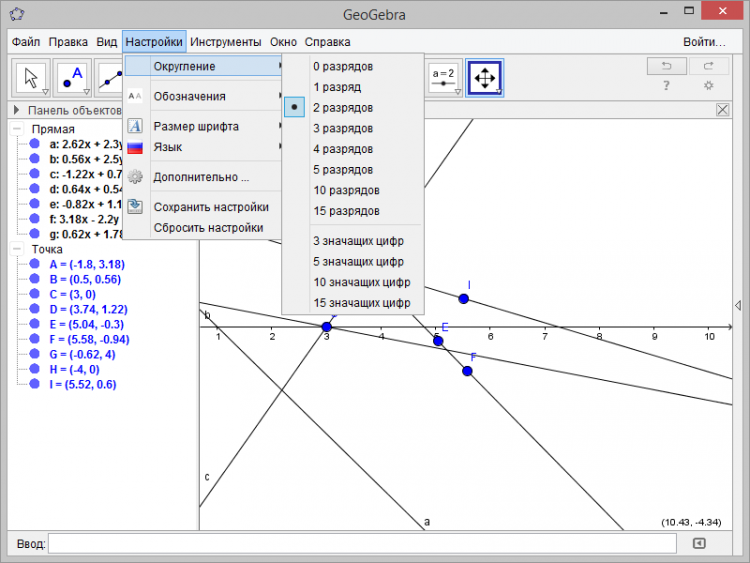Collapse the Точка tree group
Image resolution: width=750 pixels, height=563 pixels.
(x=17, y=249)
